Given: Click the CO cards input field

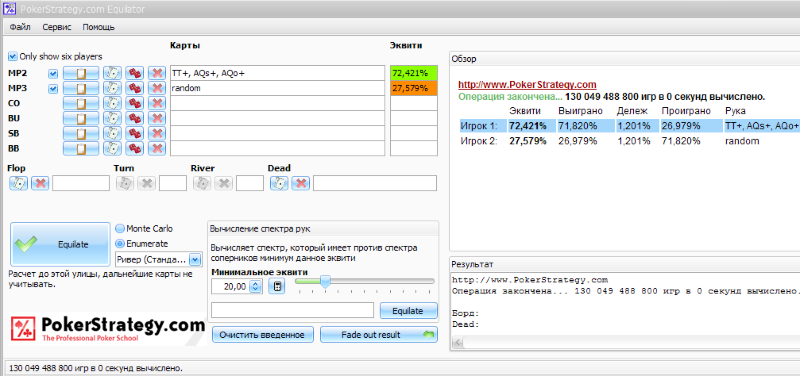Looking at the screenshot, I should pyautogui.click(x=278, y=103).
